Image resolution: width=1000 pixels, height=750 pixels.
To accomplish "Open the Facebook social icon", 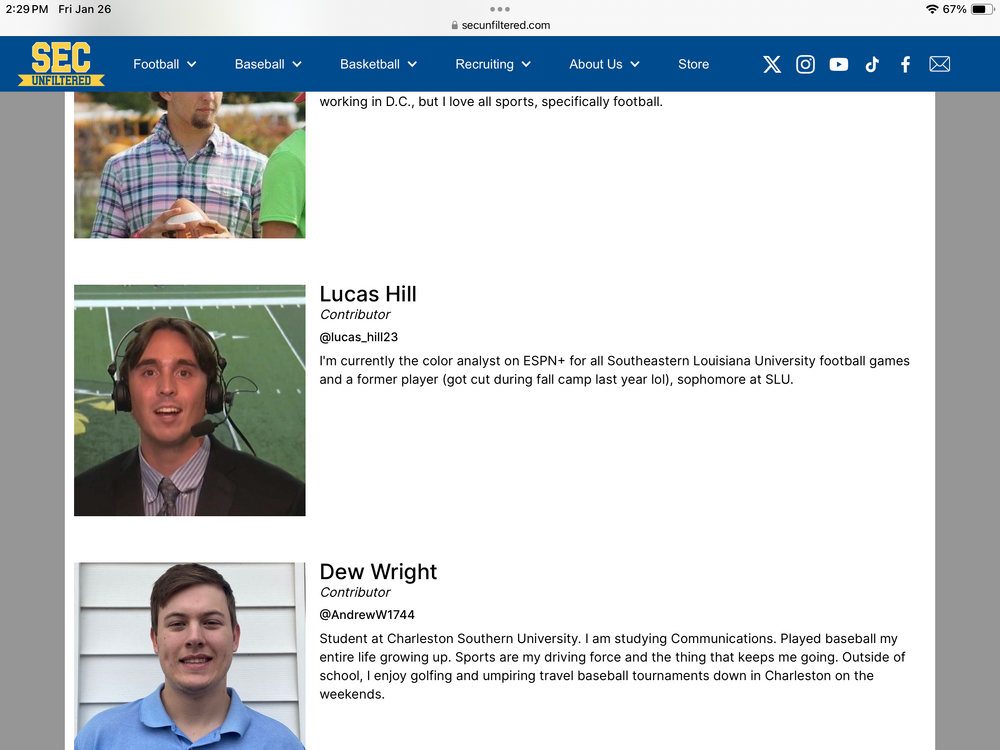I will (905, 64).
